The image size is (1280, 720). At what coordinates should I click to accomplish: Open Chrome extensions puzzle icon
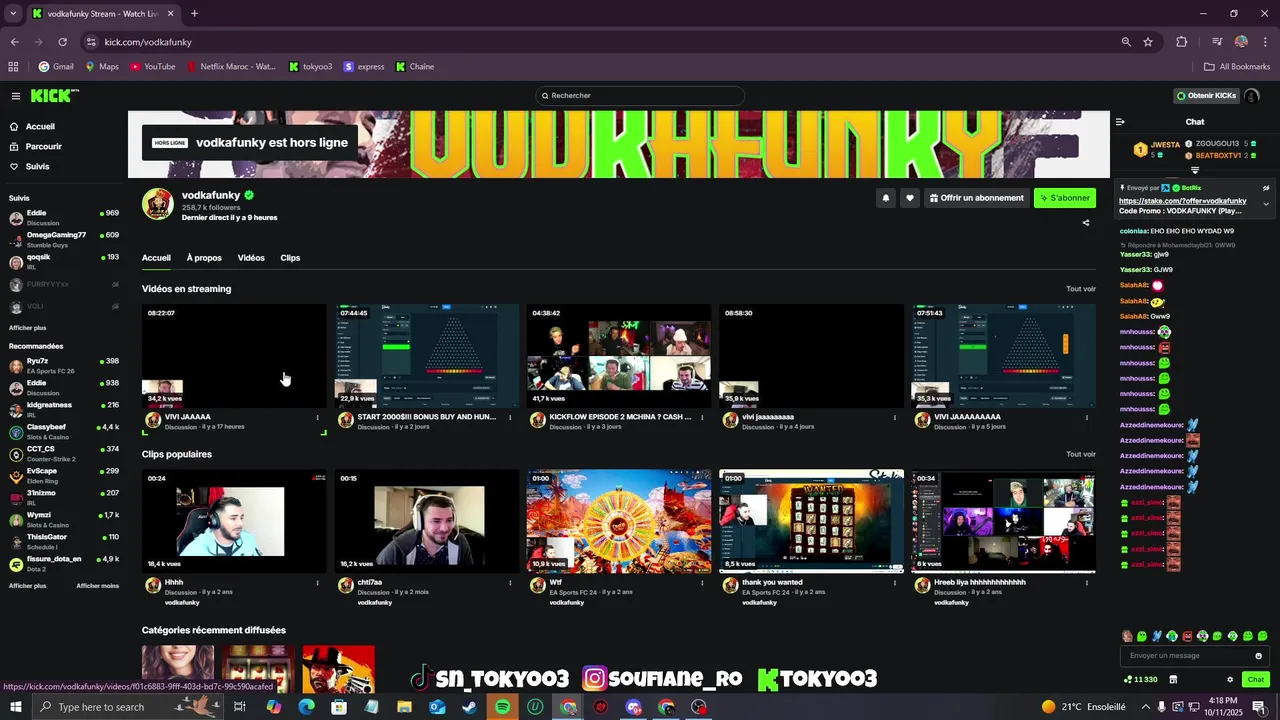pyautogui.click(x=1182, y=42)
